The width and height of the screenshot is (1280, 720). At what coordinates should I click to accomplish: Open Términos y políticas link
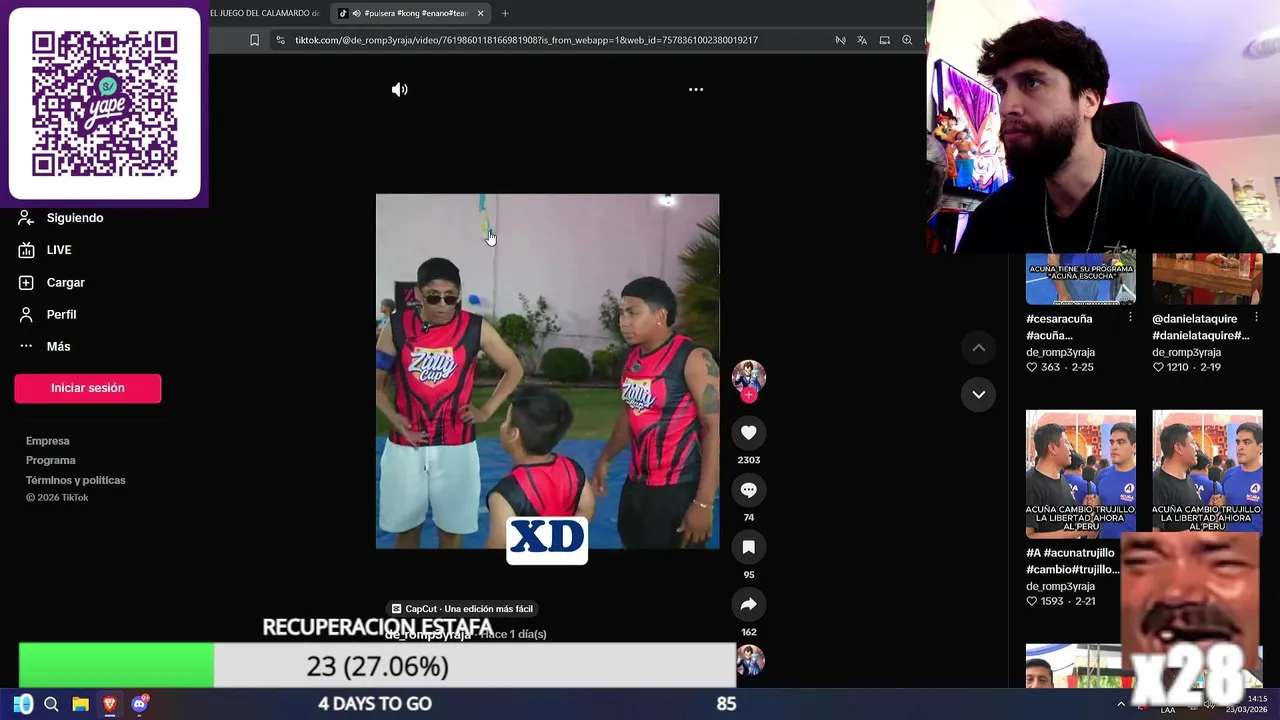point(75,480)
